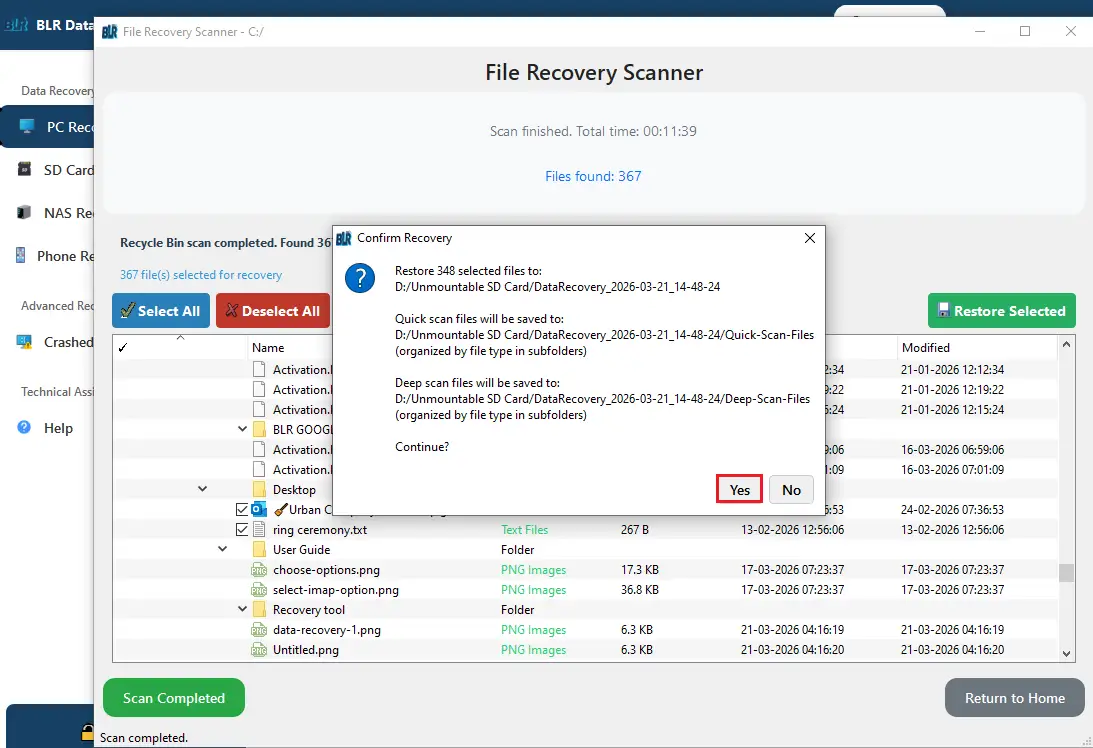Collapse the Desktop folder chevron
The width and height of the screenshot is (1093, 748).
[x=202, y=488]
